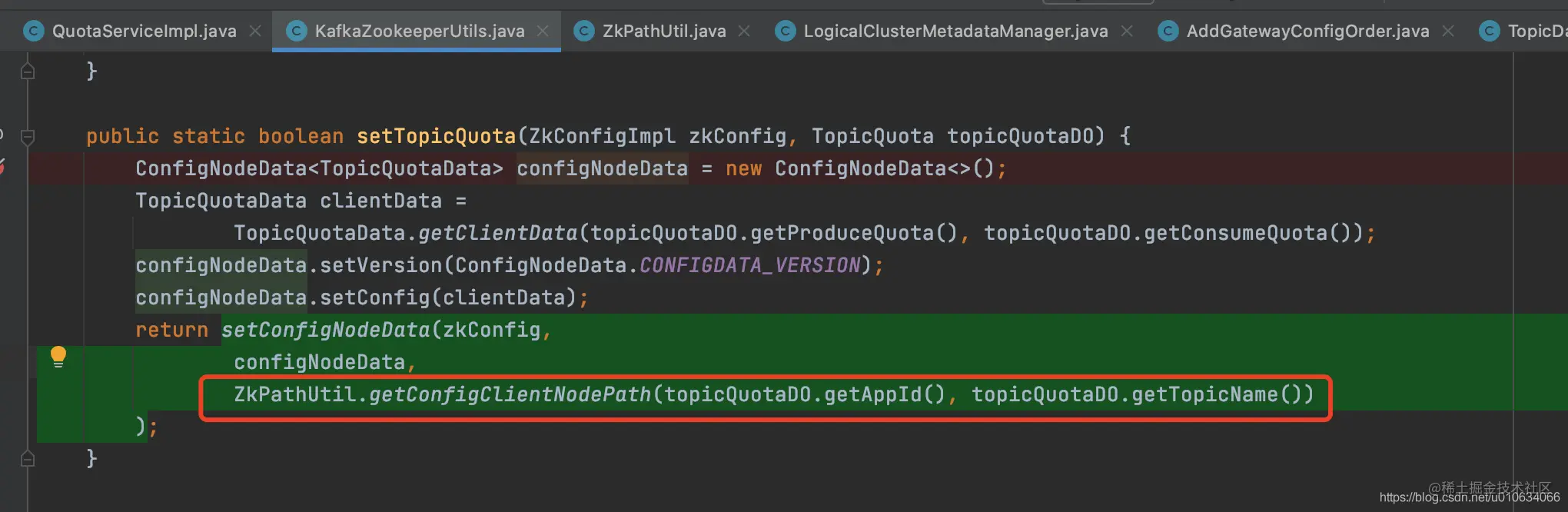
Task: Collapse the setTopicQuota method fold marker
Action: click(28, 138)
